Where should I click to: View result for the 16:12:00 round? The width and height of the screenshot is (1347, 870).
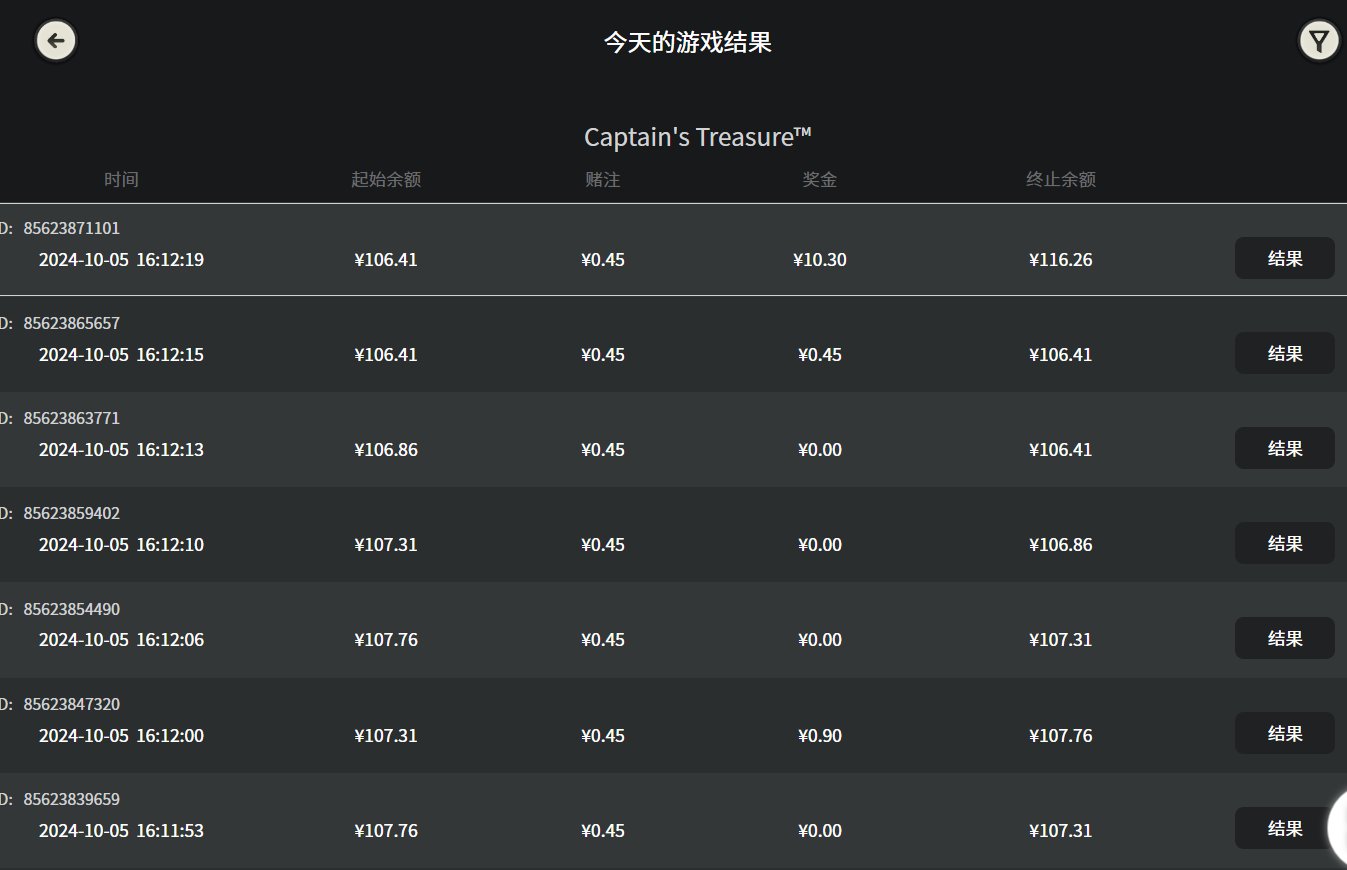pos(1284,733)
